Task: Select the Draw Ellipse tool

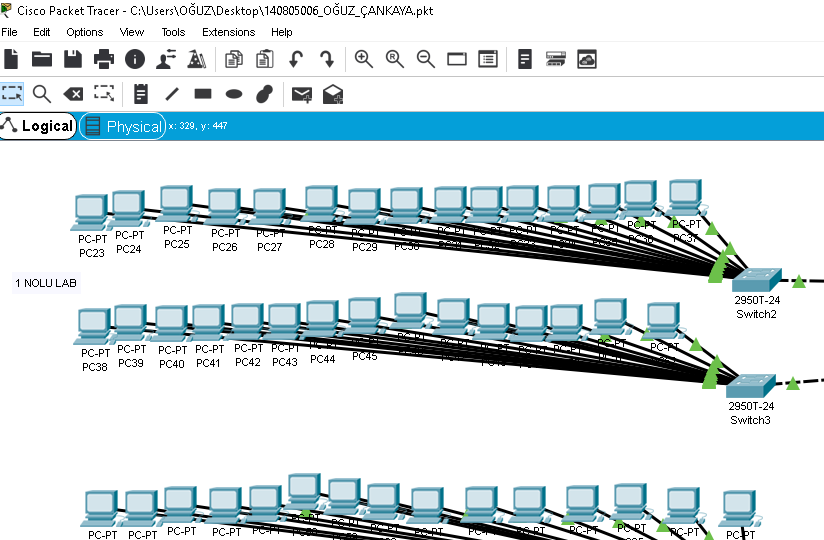Action: click(234, 94)
